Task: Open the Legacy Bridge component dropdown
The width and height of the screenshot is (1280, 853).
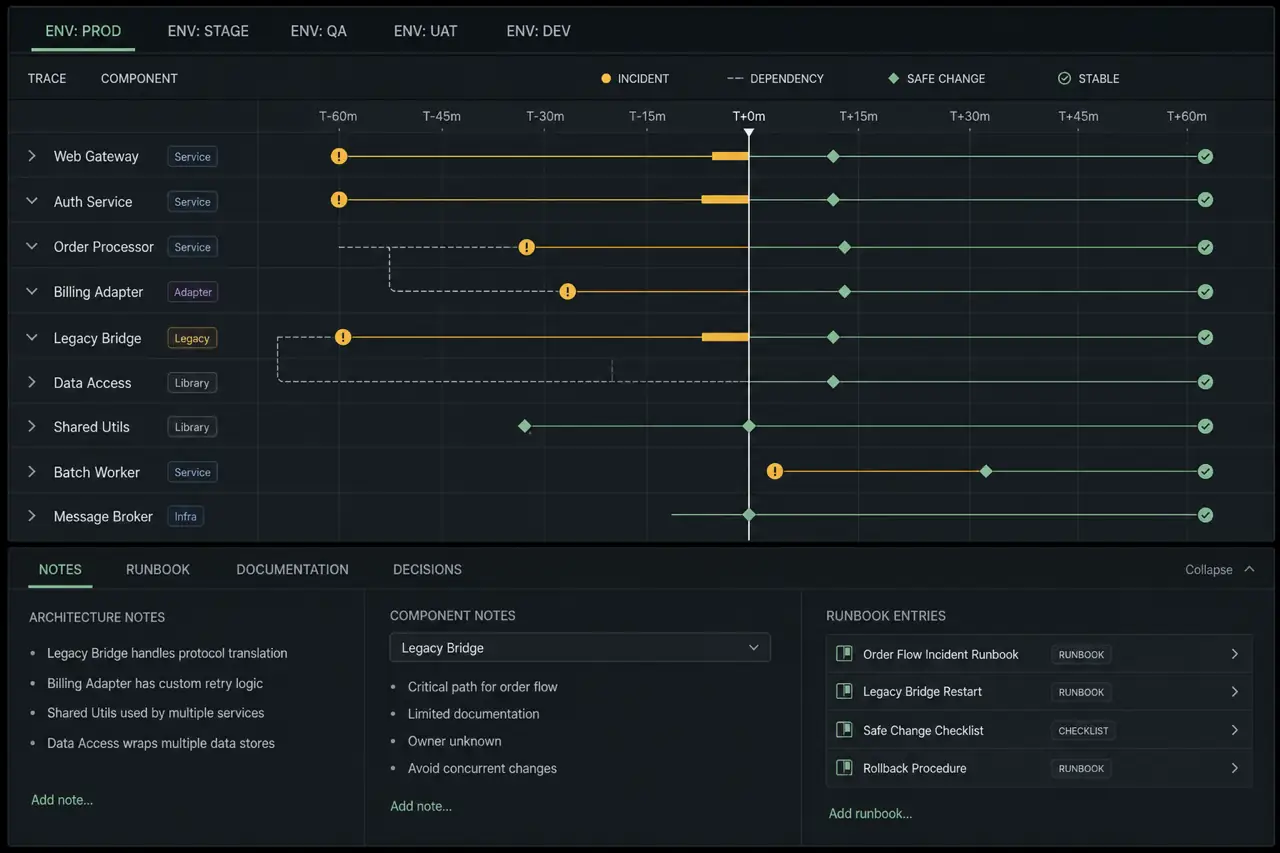Action: pyautogui.click(x=580, y=648)
